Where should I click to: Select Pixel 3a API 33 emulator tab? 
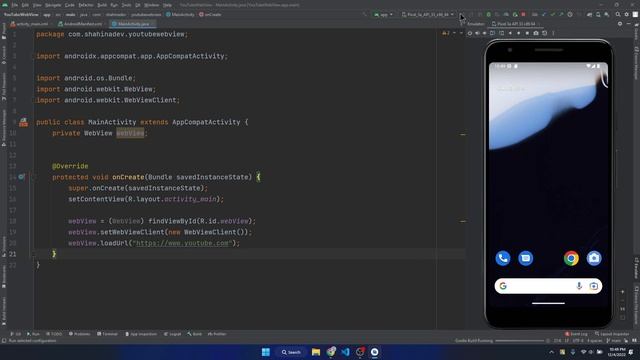click(x=515, y=24)
